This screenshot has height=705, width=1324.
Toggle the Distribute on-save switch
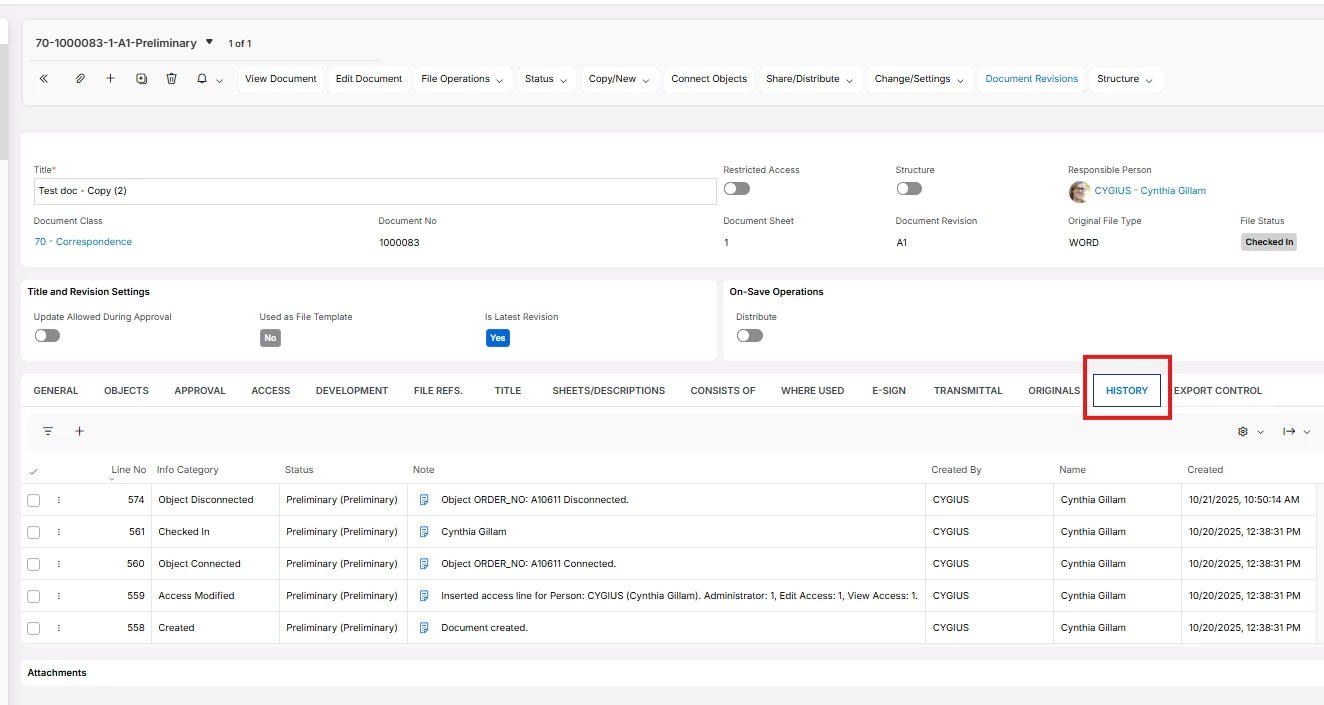pos(749,336)
